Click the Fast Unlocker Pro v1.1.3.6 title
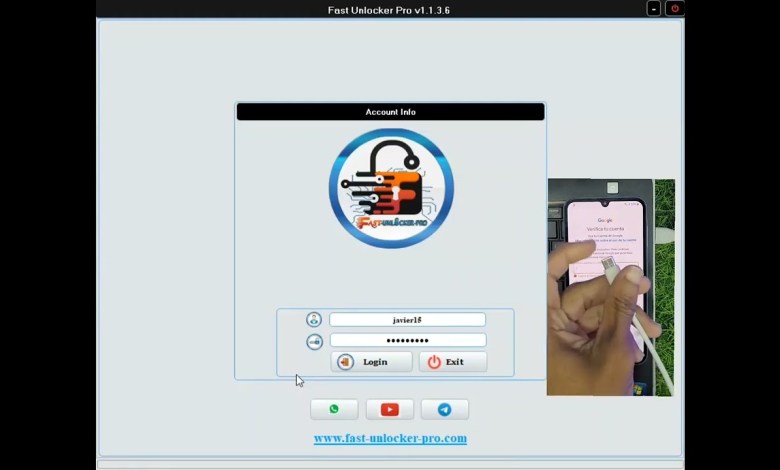The image size is (780, 470). 388,10
